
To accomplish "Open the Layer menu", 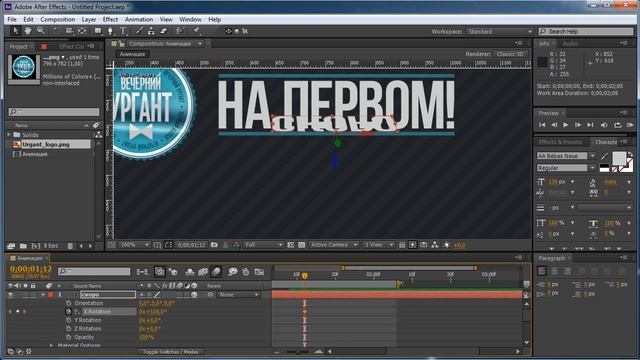I will pyautogui.click(x=89, y=19).
